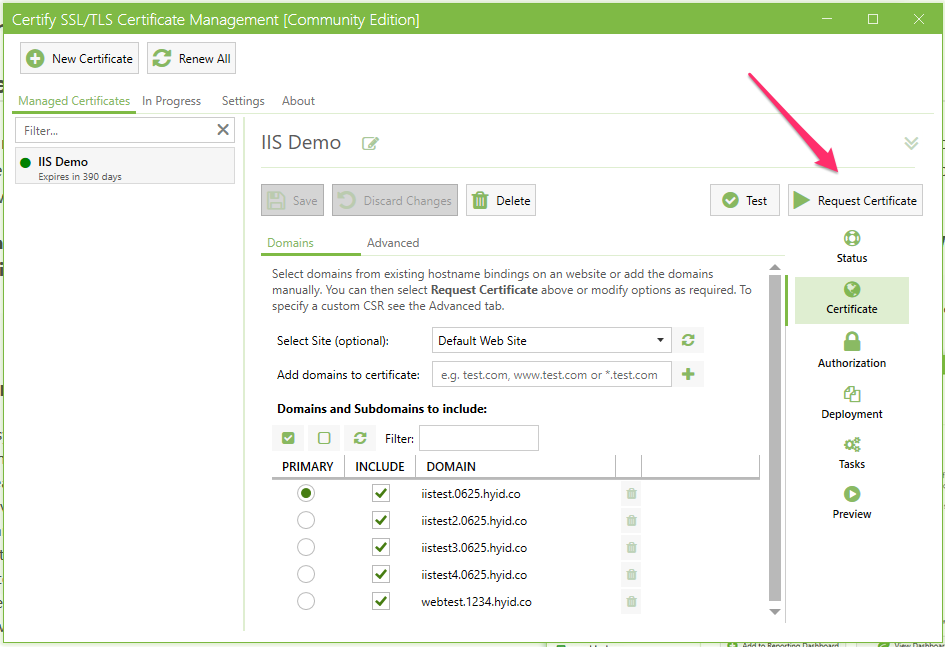Untick include for iistest4.0625.hyid.co
This screenshot has height=647, width=945.
[381, 574]
